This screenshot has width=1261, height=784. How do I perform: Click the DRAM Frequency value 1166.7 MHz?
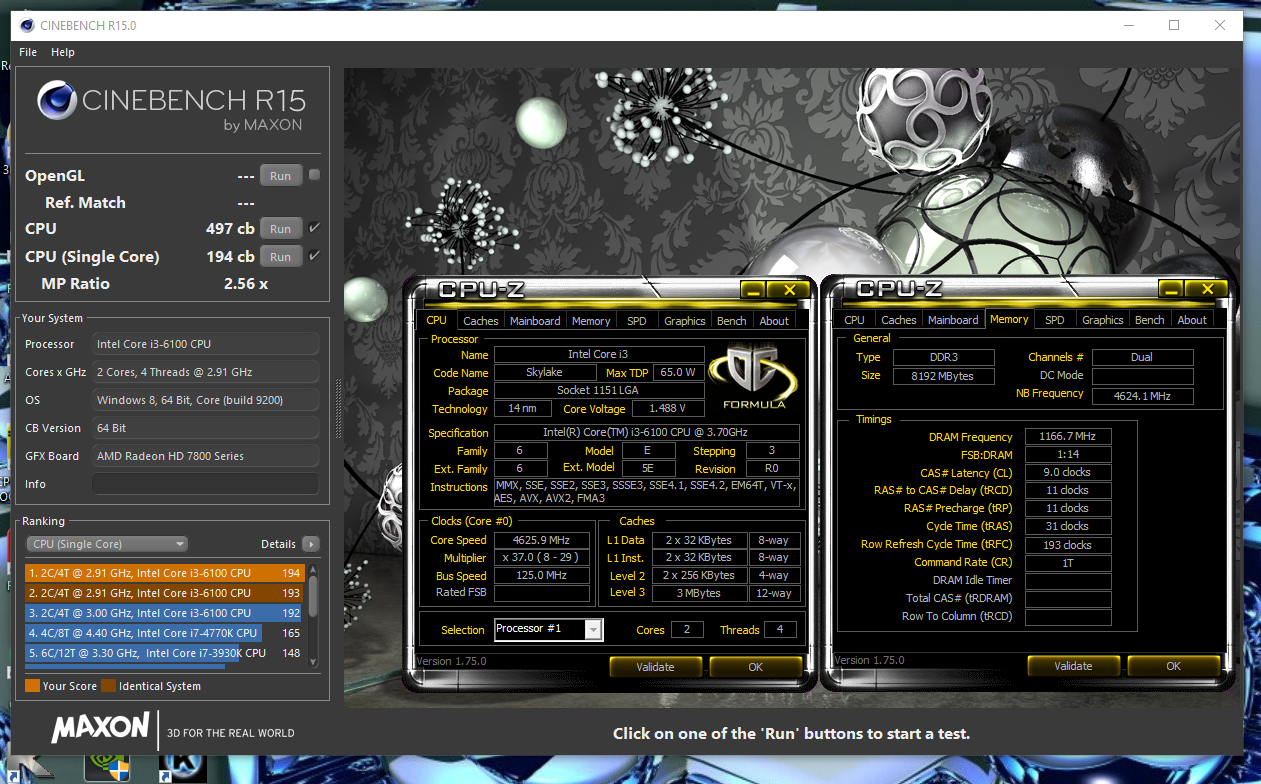[1066, 437]
